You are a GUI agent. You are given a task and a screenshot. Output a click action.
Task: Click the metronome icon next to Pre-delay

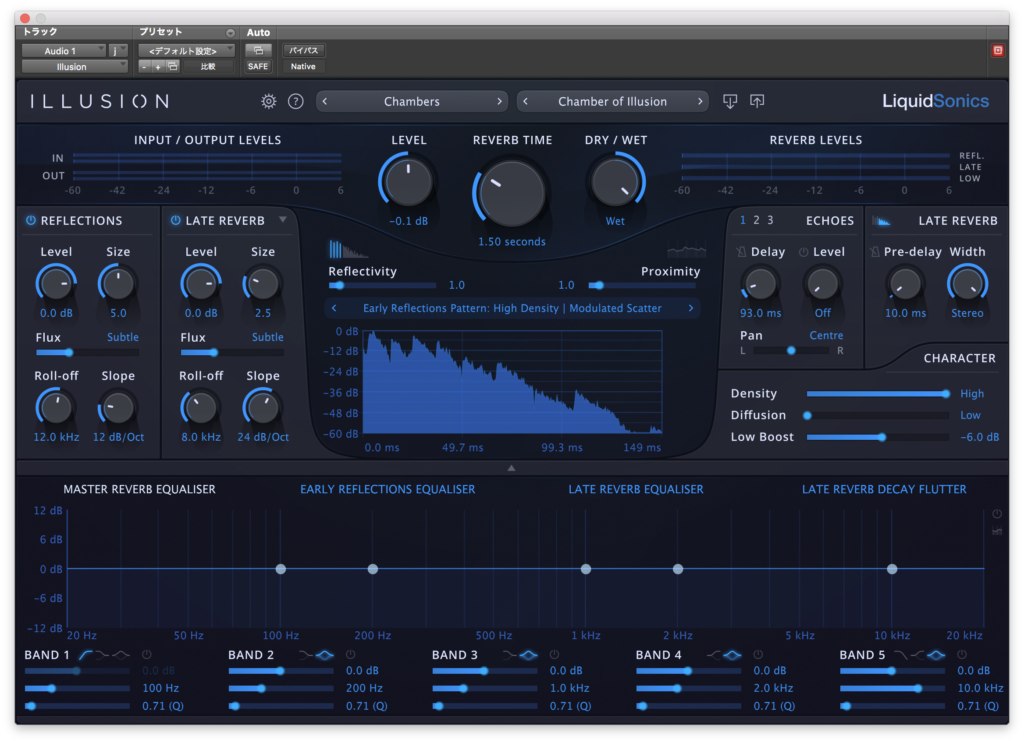874,253
